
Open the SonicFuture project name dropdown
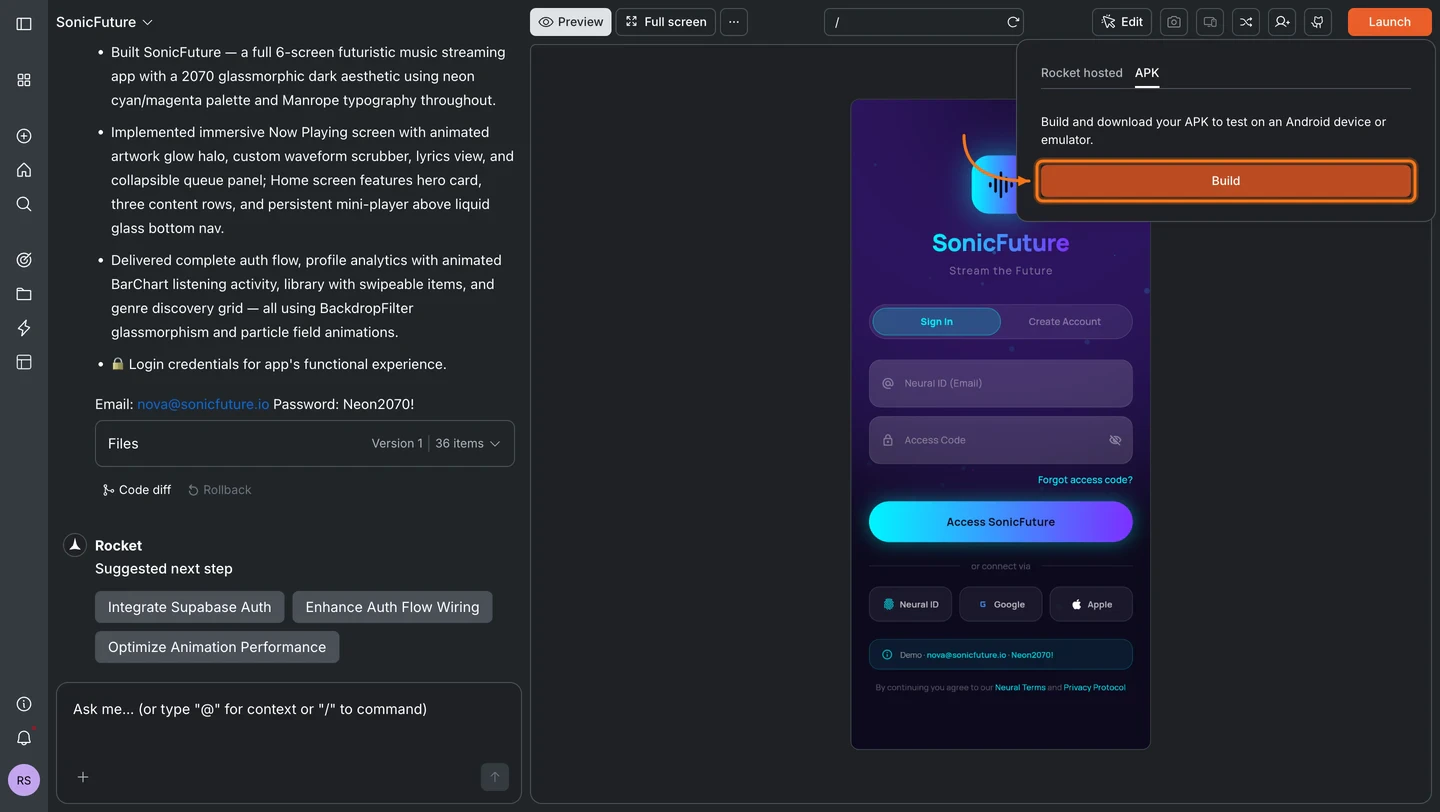point(104,21)
